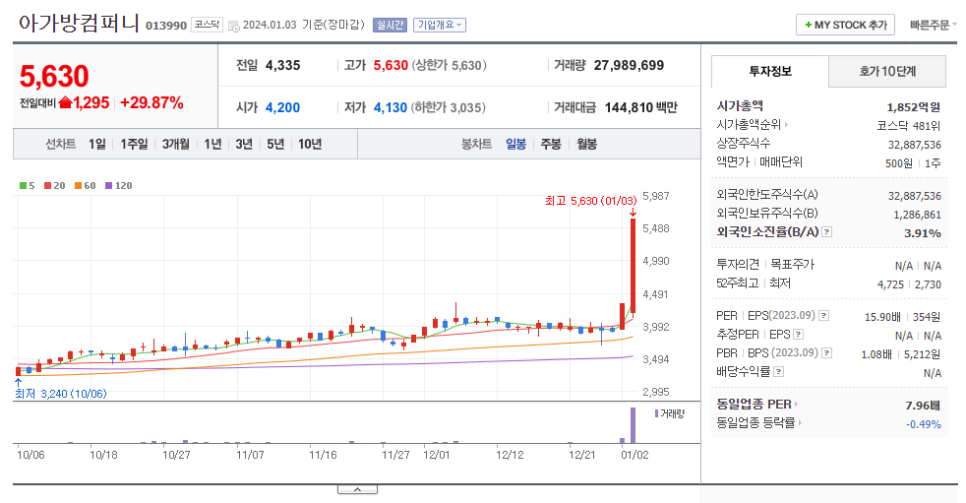The height and width of the screenshot is (503, 966).
Task: Select the 월봉 candle chart
Action: [586, 144]
